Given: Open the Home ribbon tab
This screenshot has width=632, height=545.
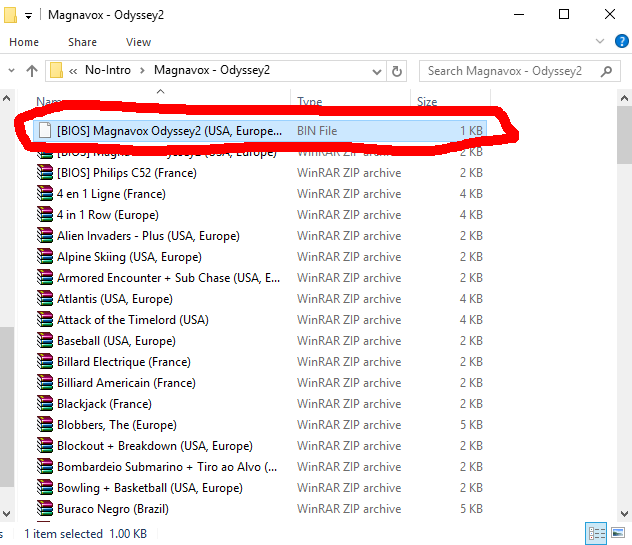Looking at the screenshot, I should click(x=24, y=42).
